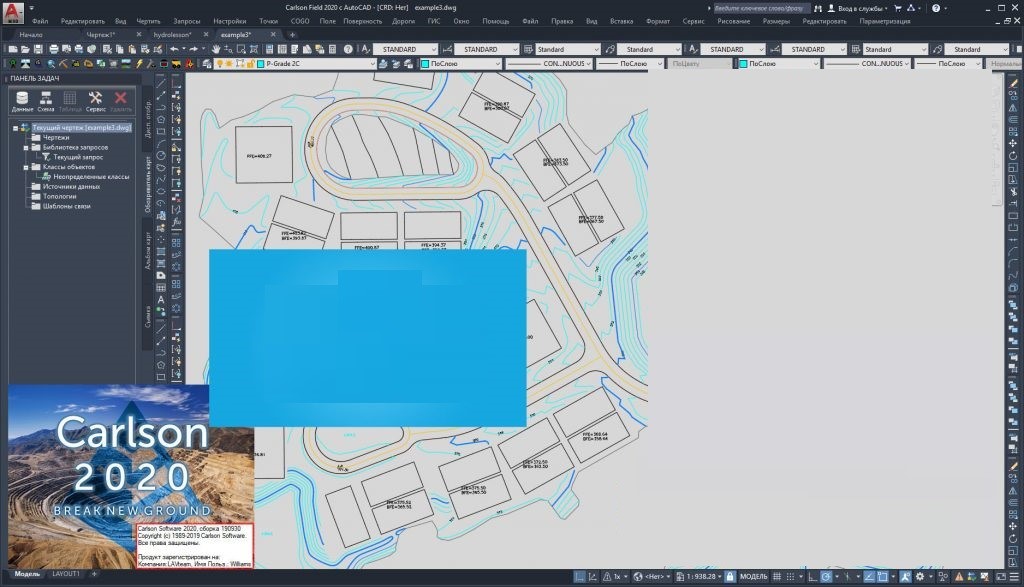Open the Обозреватель карт vertical tab
The width and height of the screenshot is (1024, 587).
(148, 184)
